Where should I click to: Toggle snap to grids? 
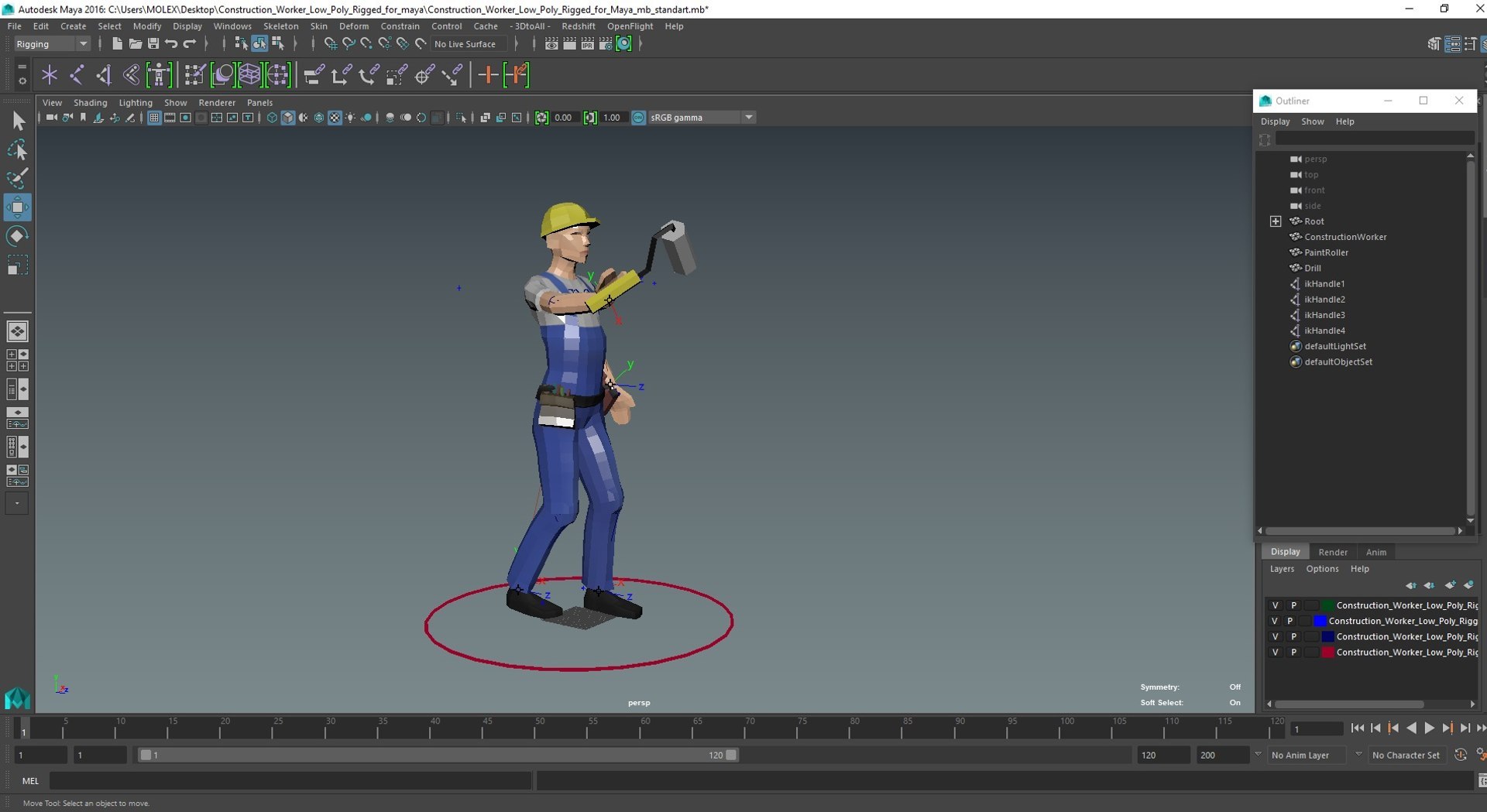click(331, 44)
